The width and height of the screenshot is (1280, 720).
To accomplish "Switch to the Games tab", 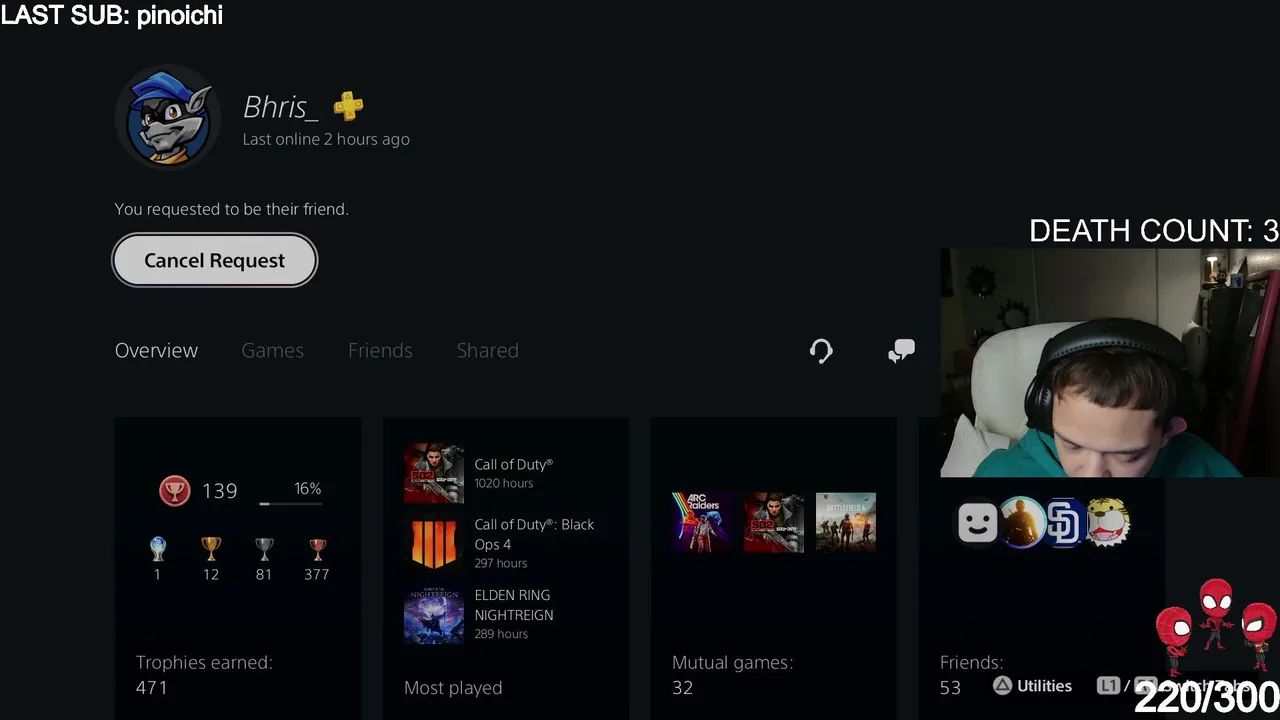I will point(272,350).
